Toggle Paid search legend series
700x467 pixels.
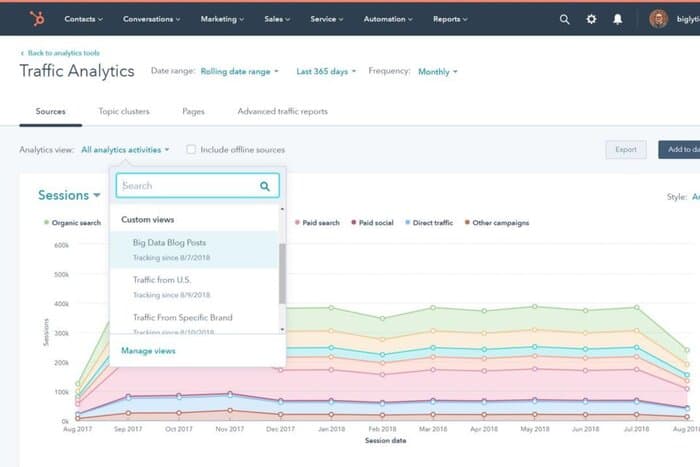[x=317, y=222]
